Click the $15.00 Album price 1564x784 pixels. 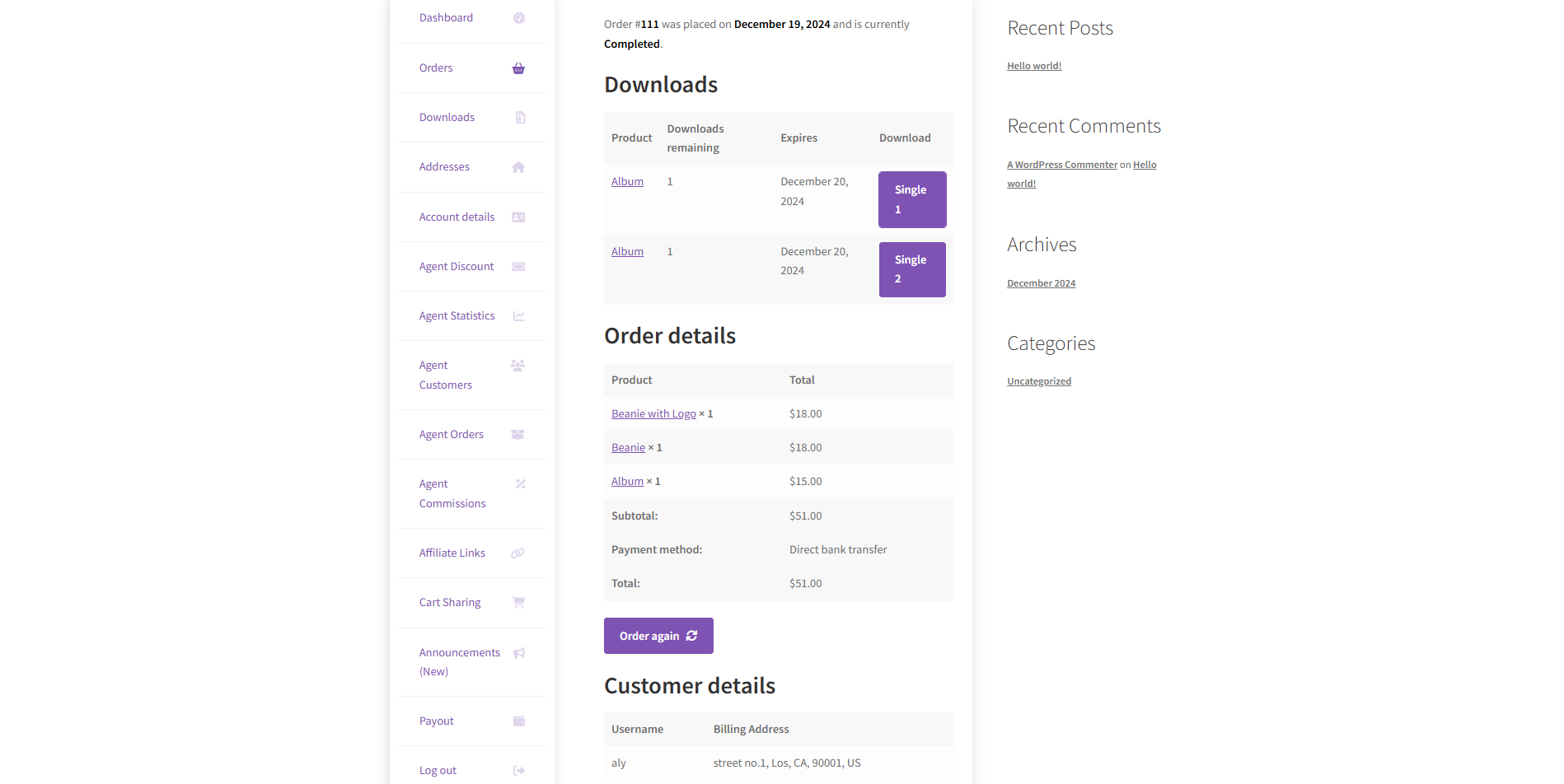[x=805, y=482]
